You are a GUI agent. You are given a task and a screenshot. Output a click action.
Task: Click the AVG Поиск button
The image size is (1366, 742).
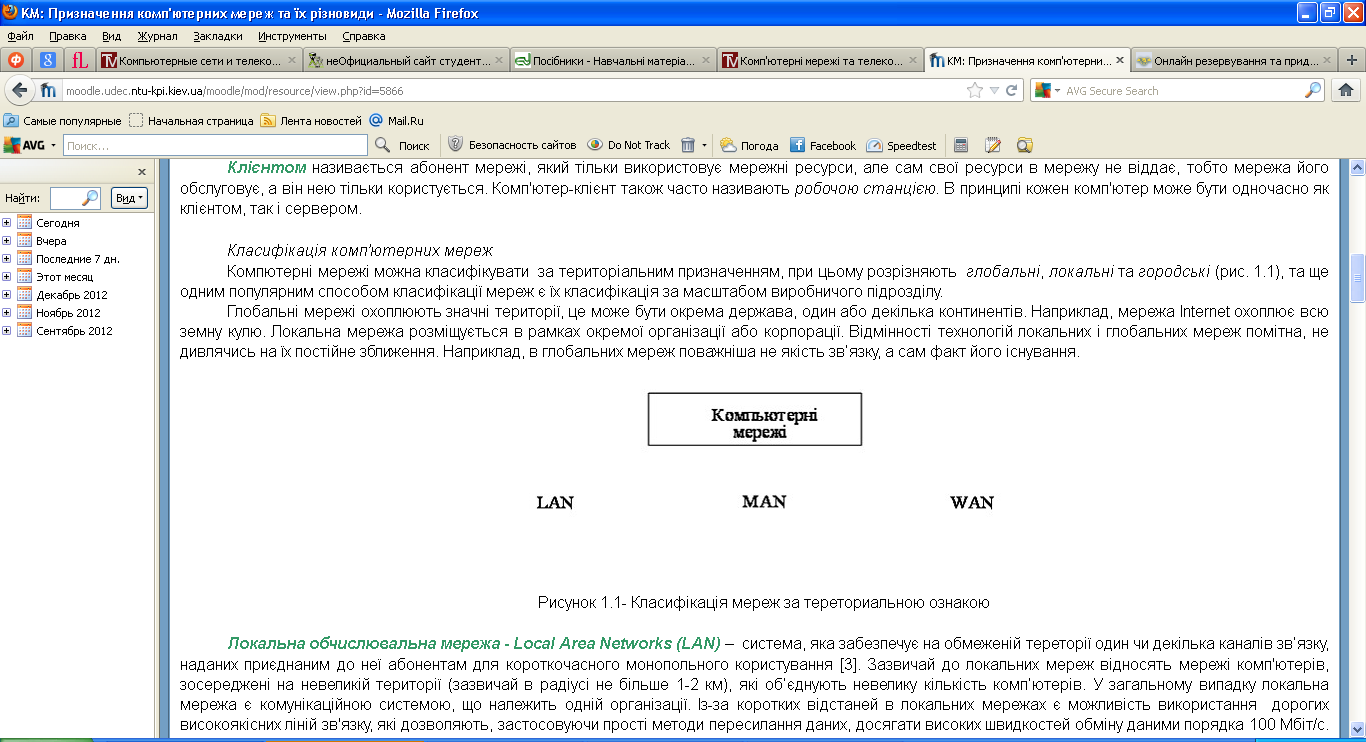413,145
